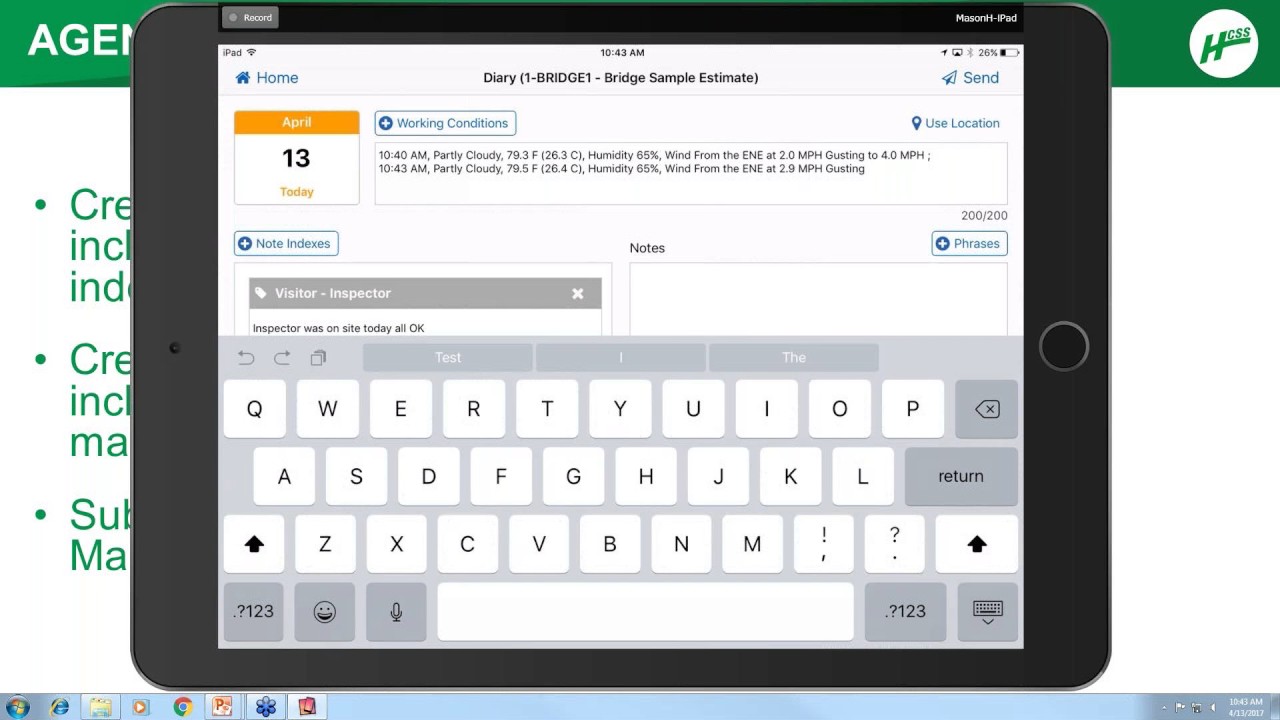Tap the M key
The width and height of the screenshot is (1280, 720).
coord(752,544)
